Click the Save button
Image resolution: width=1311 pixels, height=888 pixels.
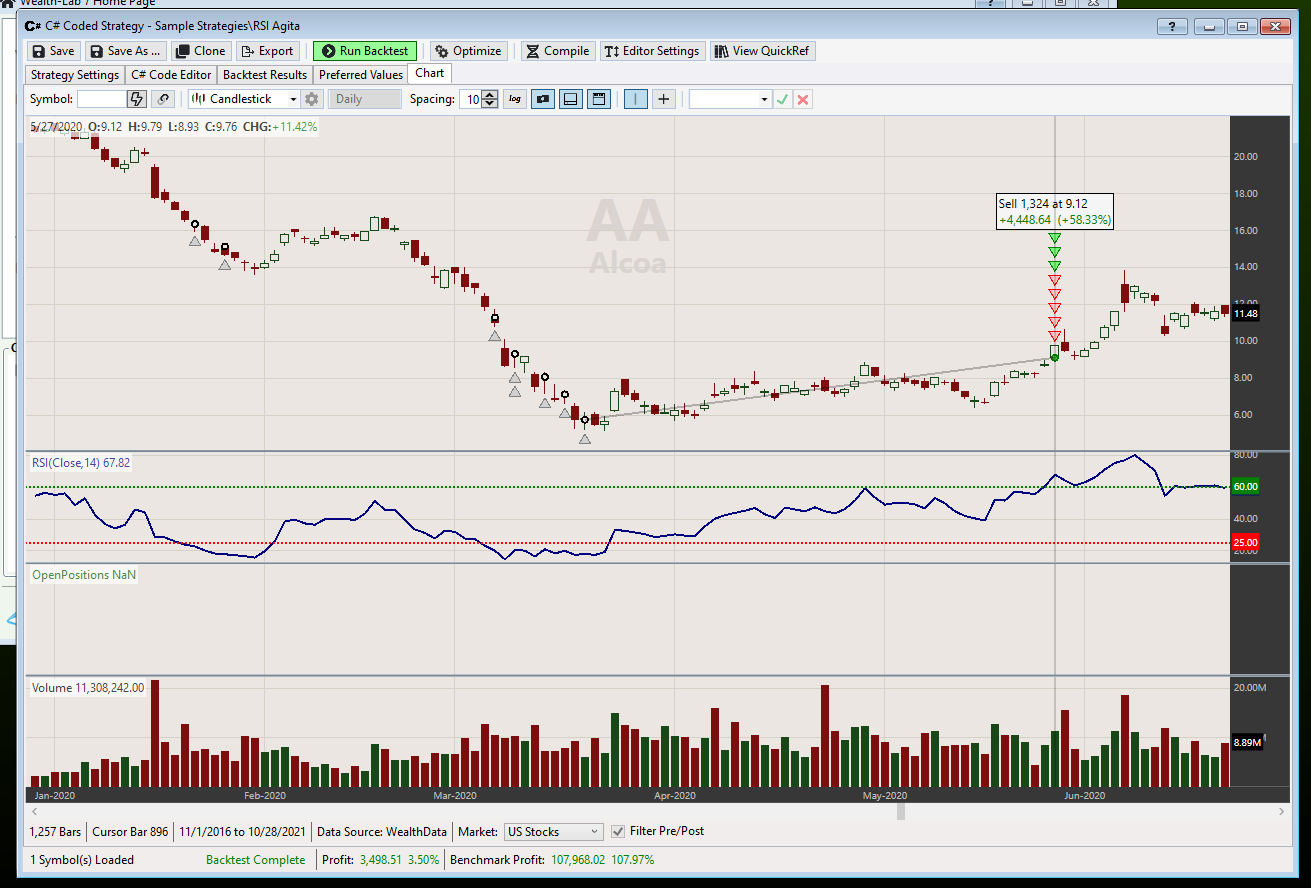[53, 51]
